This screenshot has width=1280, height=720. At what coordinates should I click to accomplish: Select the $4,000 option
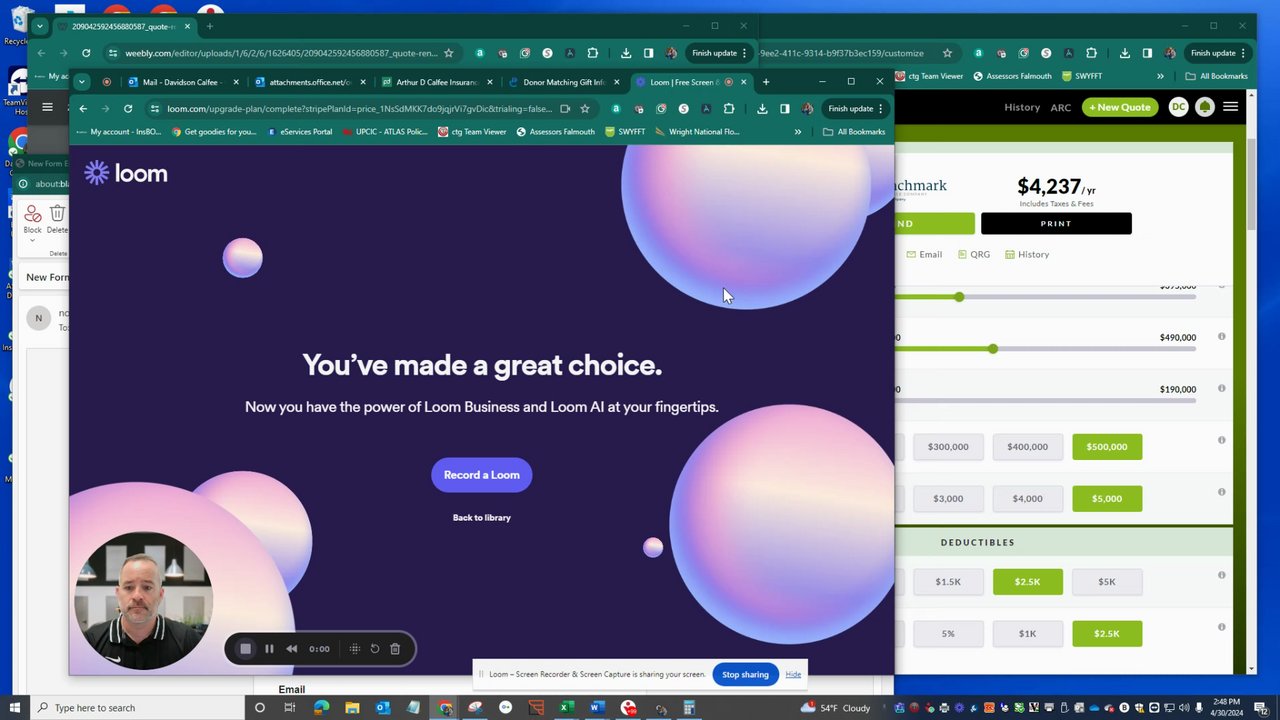(1027, 498)
